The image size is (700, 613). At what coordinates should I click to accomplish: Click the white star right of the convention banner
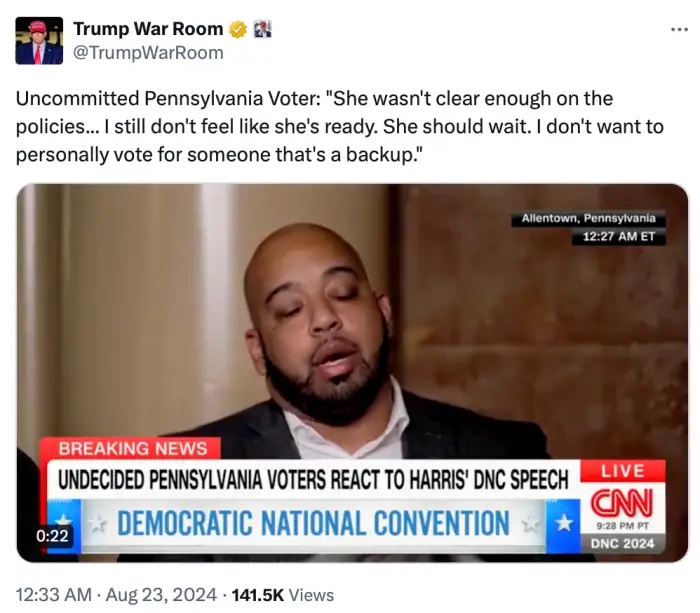(x=563, y=523)
